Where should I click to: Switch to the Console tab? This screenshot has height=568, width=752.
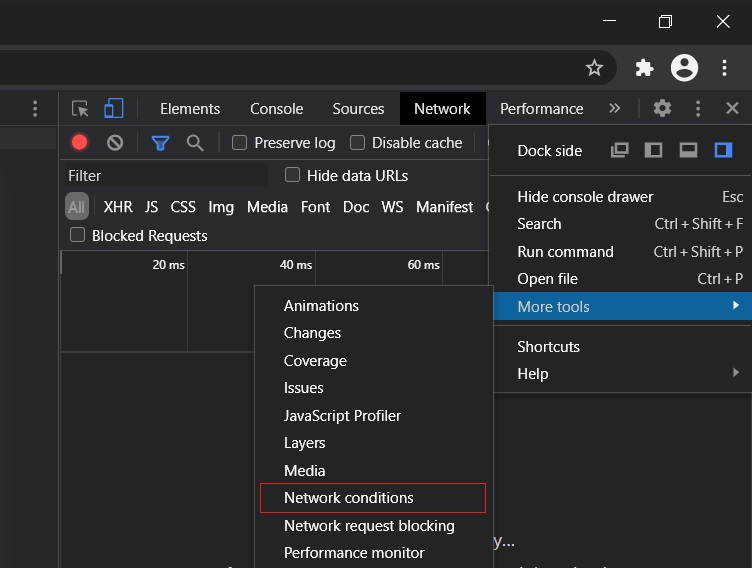(276, 109)
